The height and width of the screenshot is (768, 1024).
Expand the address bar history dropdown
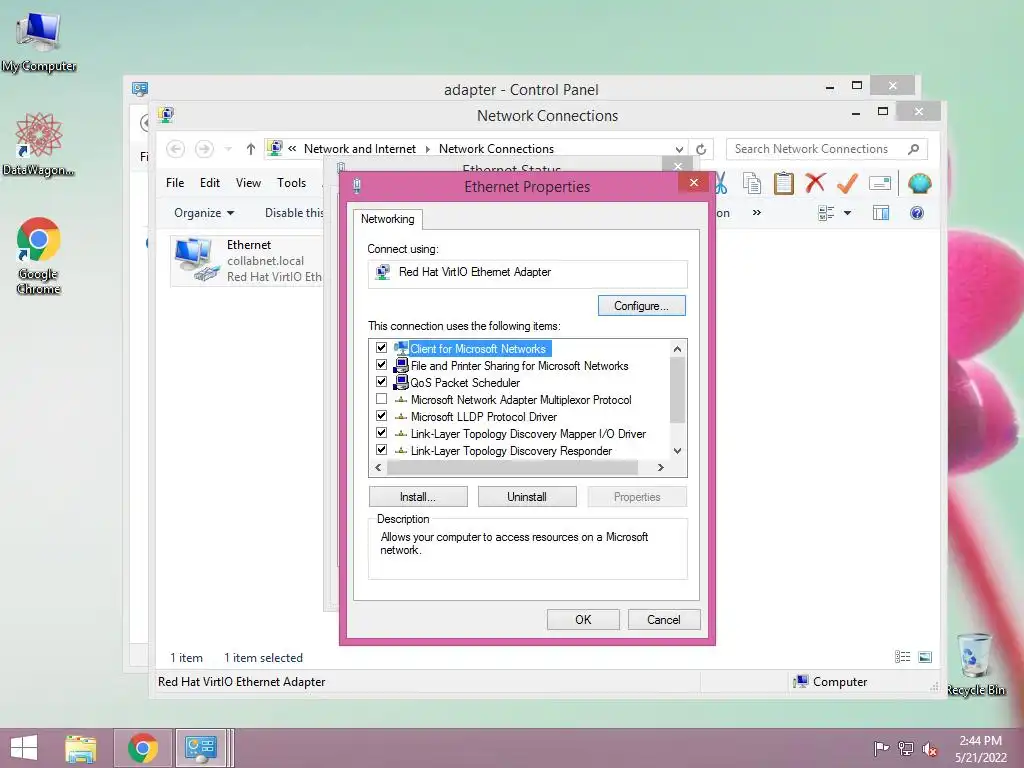[x=679, y=150]
